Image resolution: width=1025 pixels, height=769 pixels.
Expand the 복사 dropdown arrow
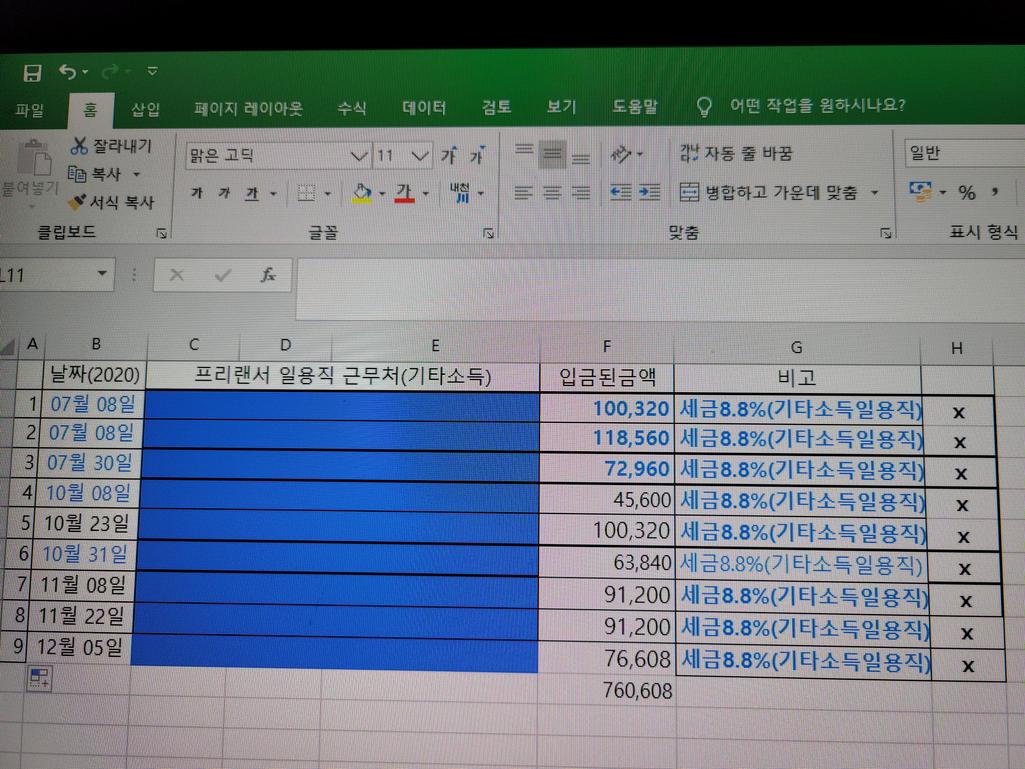[137, 175]
